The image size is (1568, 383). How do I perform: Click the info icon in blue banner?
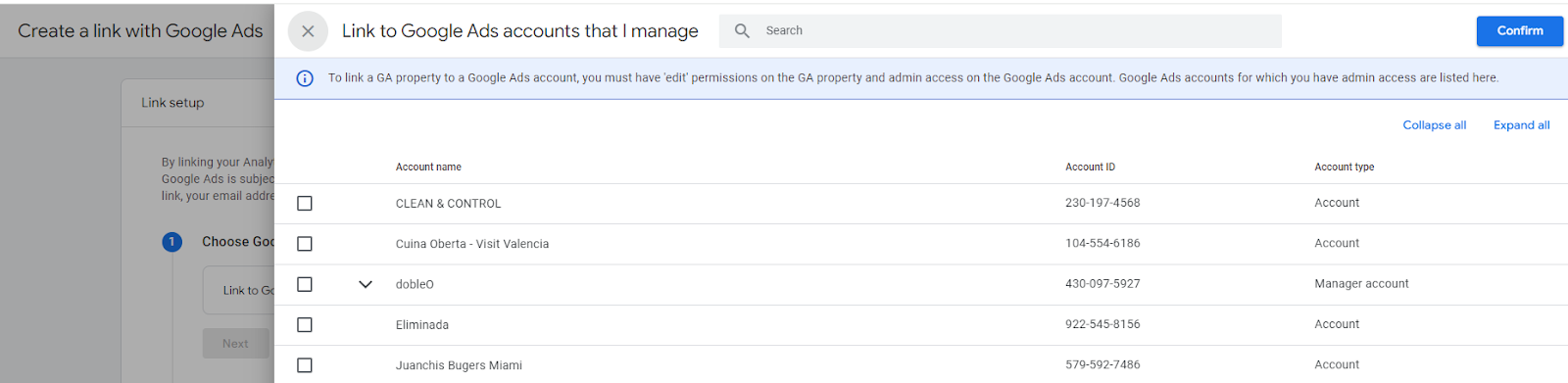coord(305,78)
